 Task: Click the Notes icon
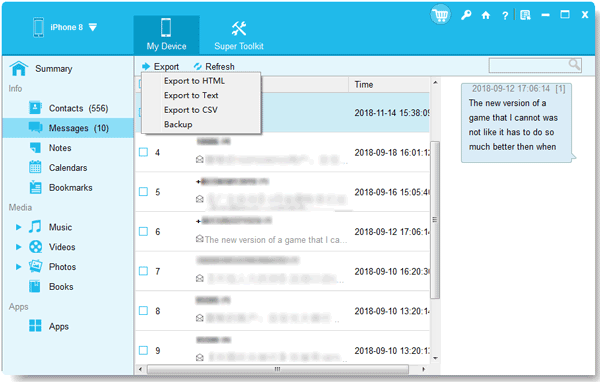coord(35,147)
